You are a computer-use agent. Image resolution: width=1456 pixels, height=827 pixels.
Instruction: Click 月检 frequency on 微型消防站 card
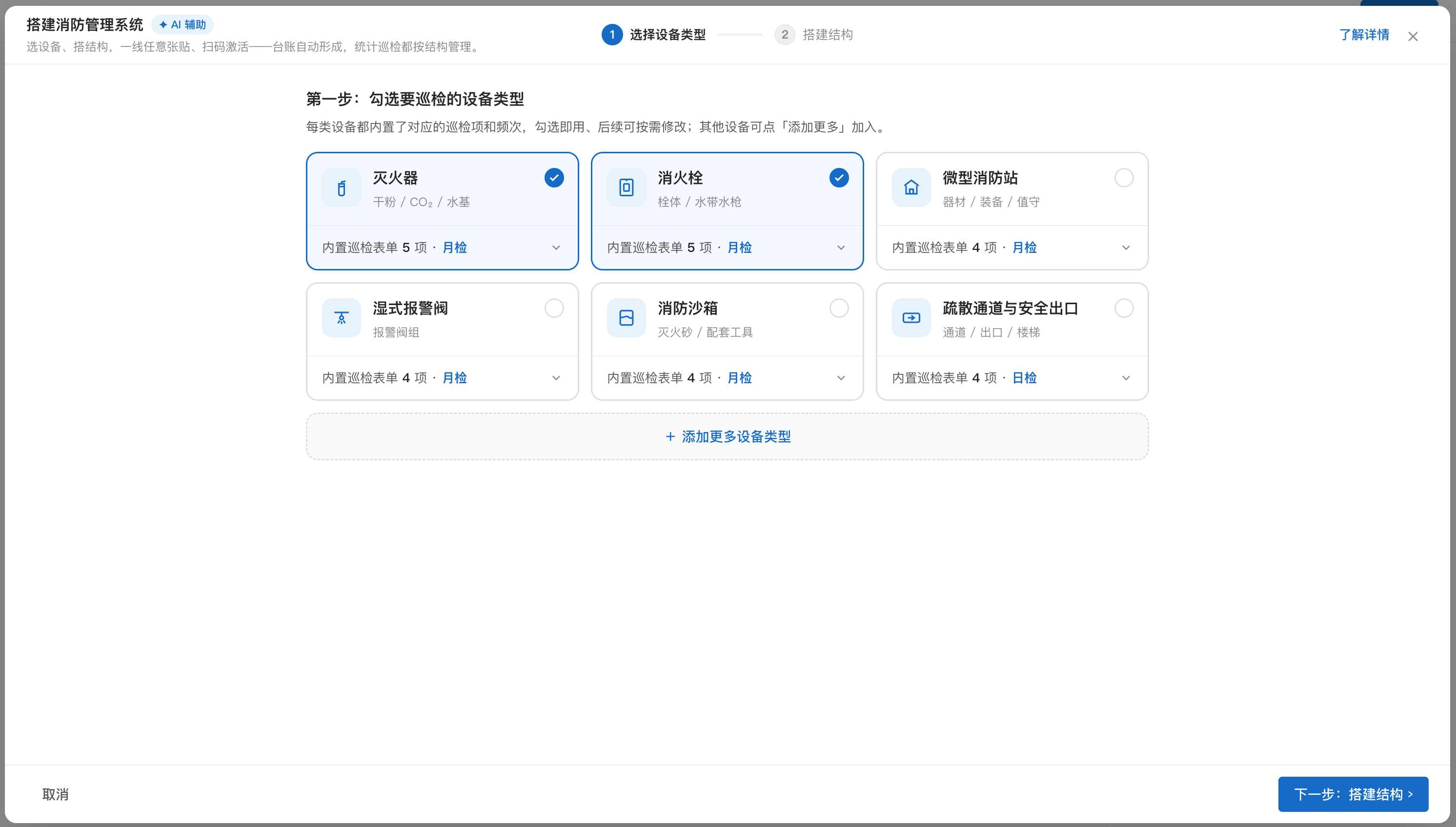(x=1025, y=248)
